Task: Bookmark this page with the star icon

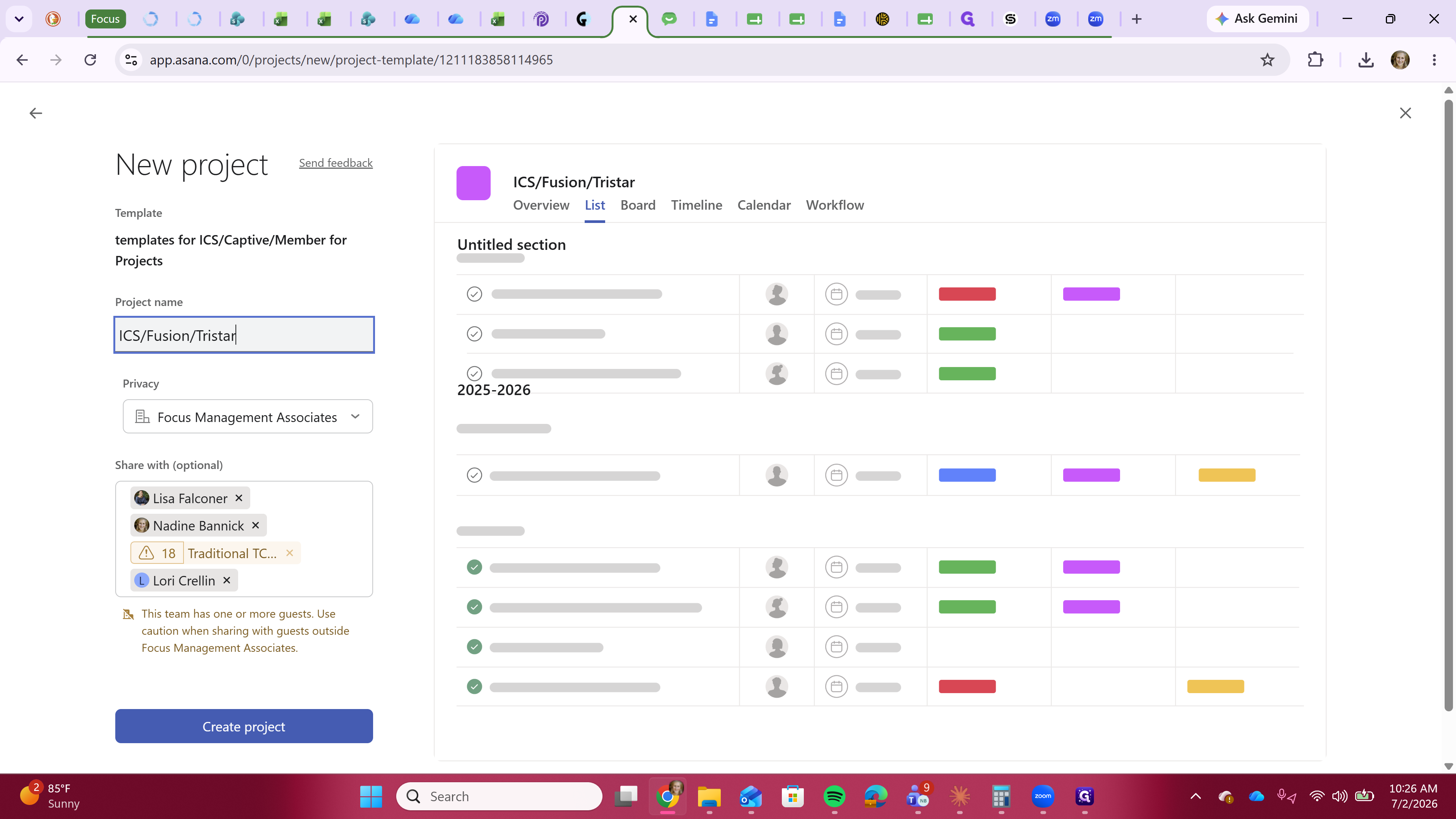Action: pyautogui.click(x=1267, y=60)
